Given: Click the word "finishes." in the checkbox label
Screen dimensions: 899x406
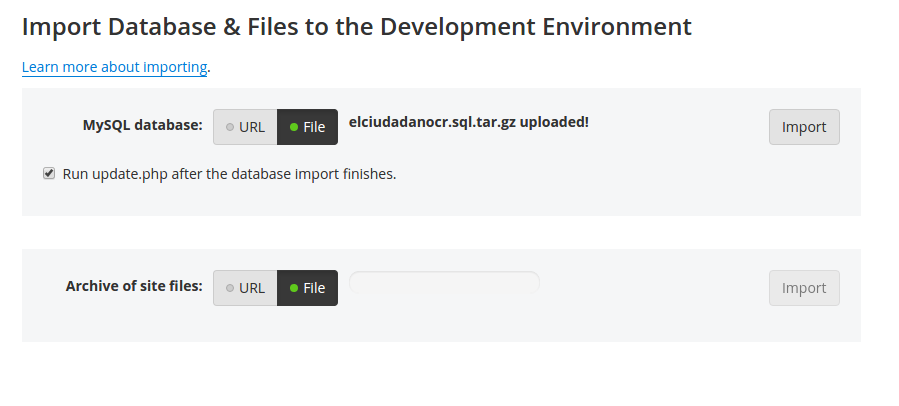Looking at the screenshot, I should [x=368, y=174].
